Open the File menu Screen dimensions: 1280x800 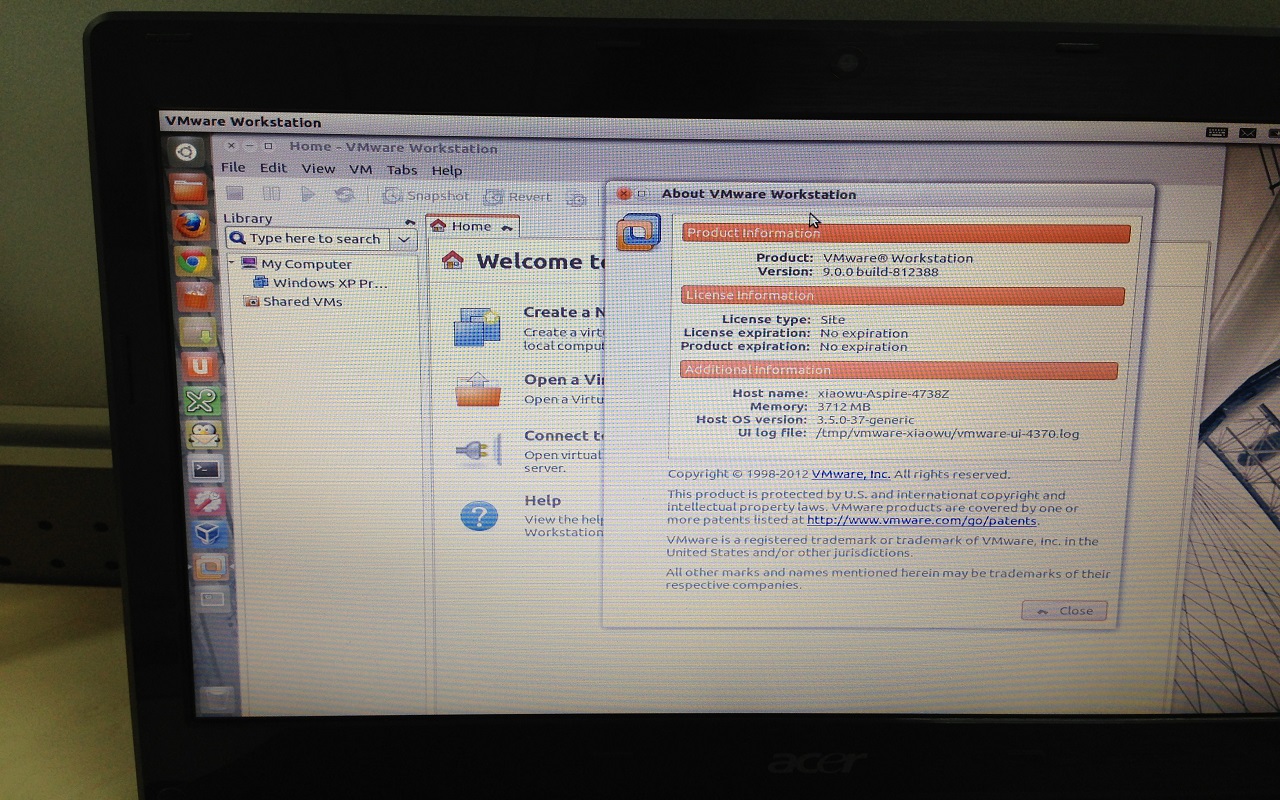[233, 168]
